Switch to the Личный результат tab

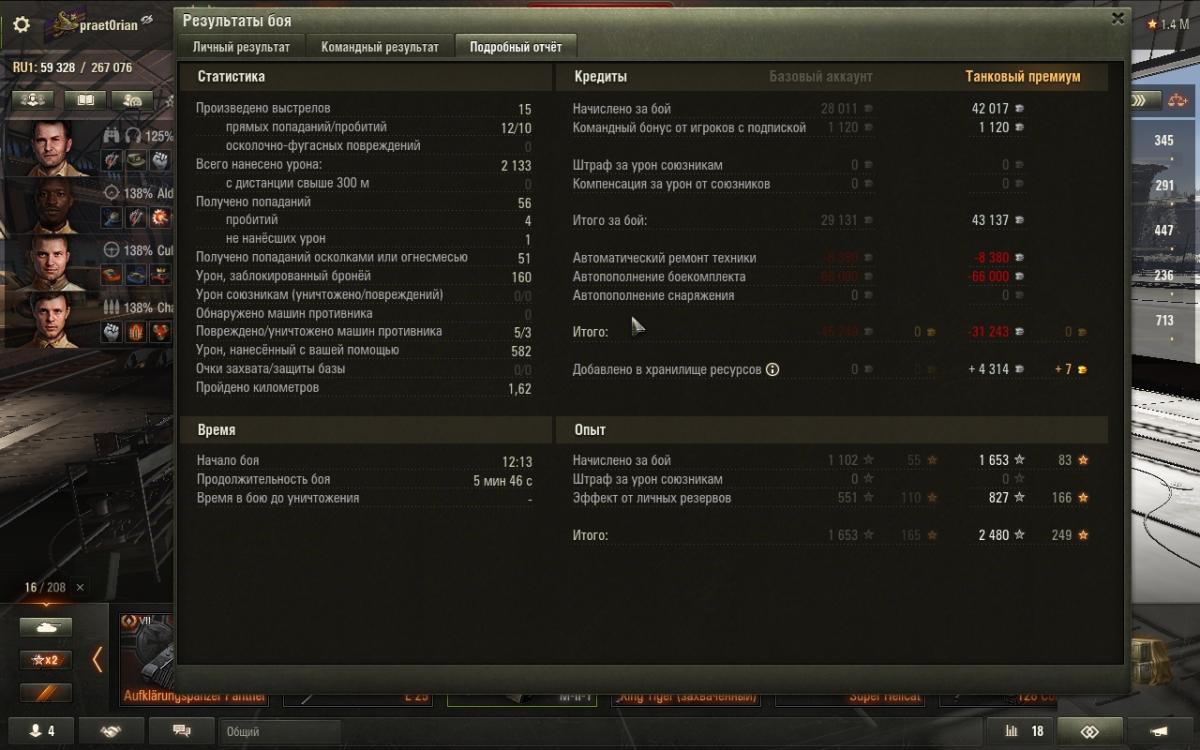point(241,47)
